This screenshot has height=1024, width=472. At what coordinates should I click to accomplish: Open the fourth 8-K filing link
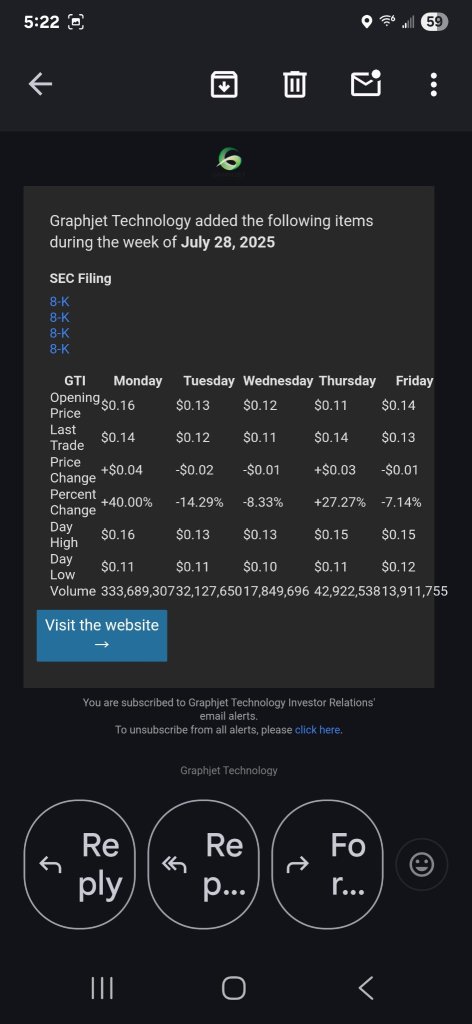tap(59, 349)
